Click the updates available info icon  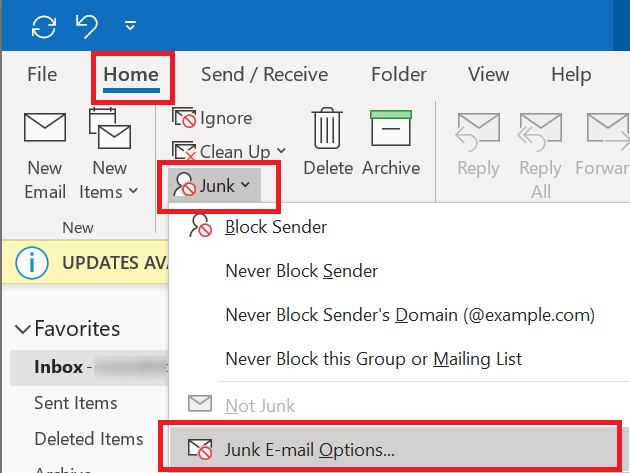click(32, 263)
